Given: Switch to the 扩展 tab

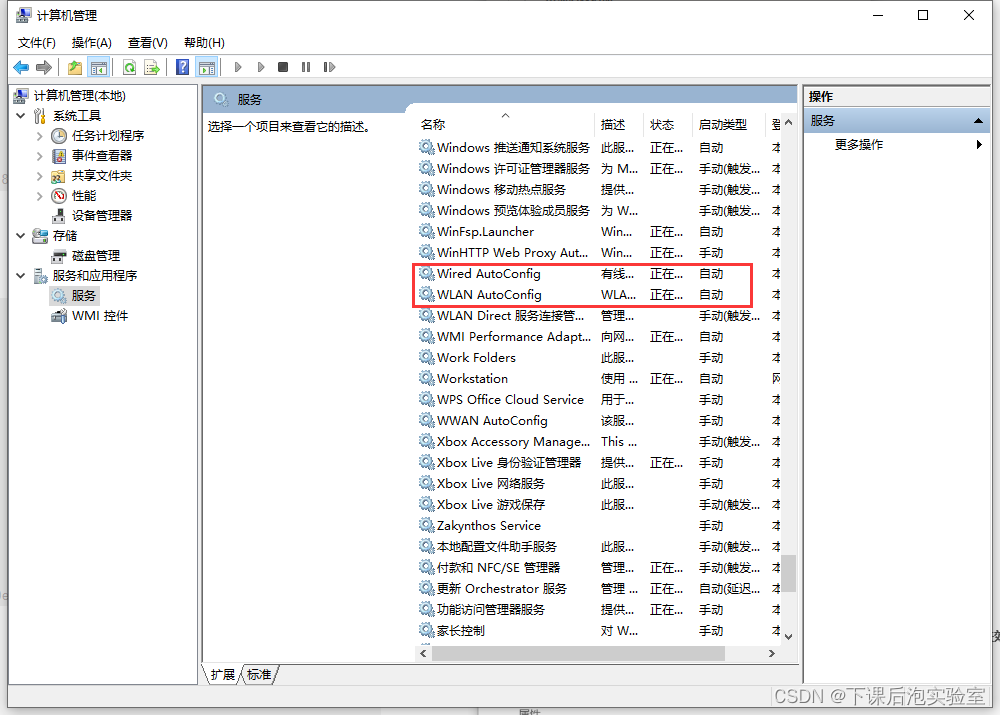Looking at the screenshot, I should point(223,675).
